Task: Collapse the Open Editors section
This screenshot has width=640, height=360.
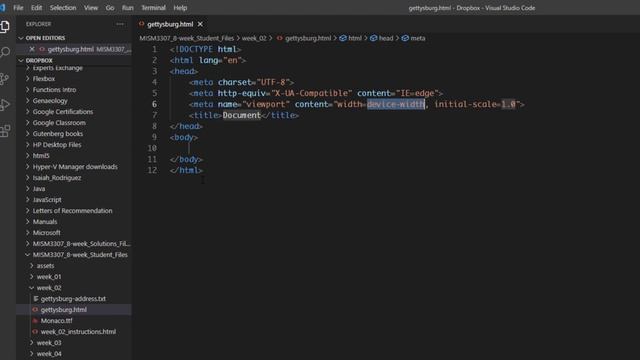Action: coord(45,38)
